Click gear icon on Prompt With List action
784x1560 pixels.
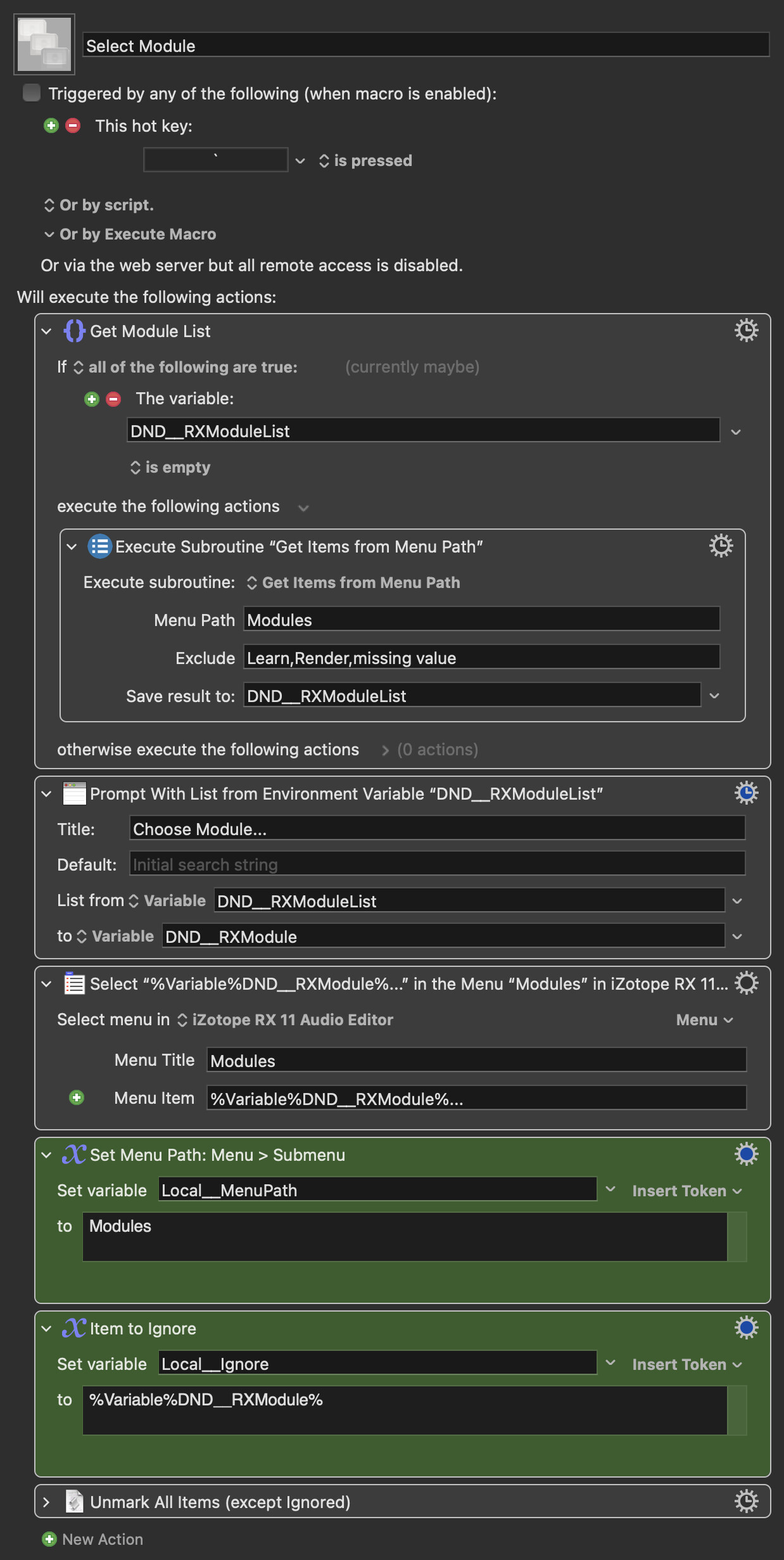[x=746, y=793]
